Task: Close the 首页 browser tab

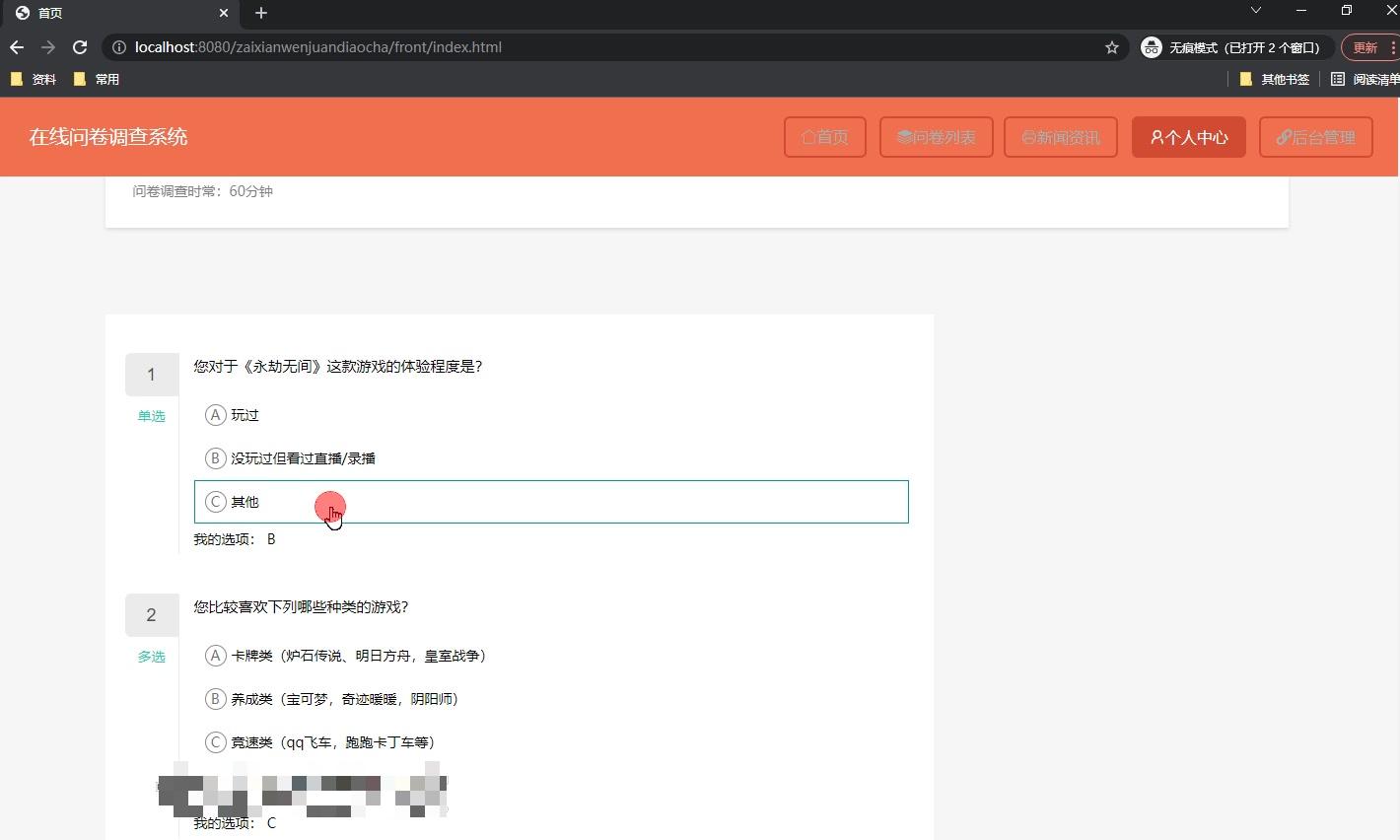Action: [x=224, y=13]
